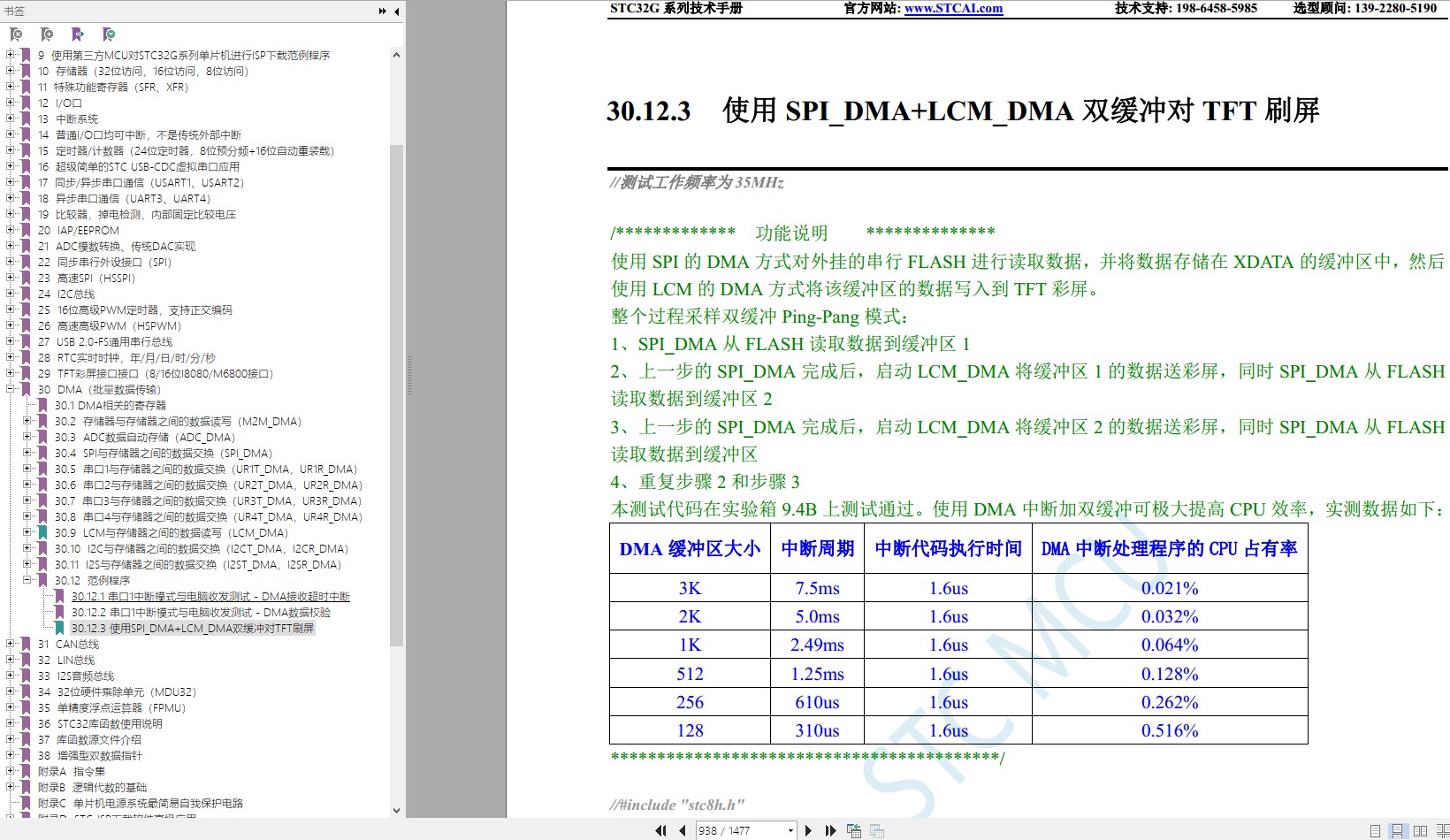The width and height of the screenshot is (1450, 840).
Task: Click the previous view icon in the status bar
Action: point(853,830)
